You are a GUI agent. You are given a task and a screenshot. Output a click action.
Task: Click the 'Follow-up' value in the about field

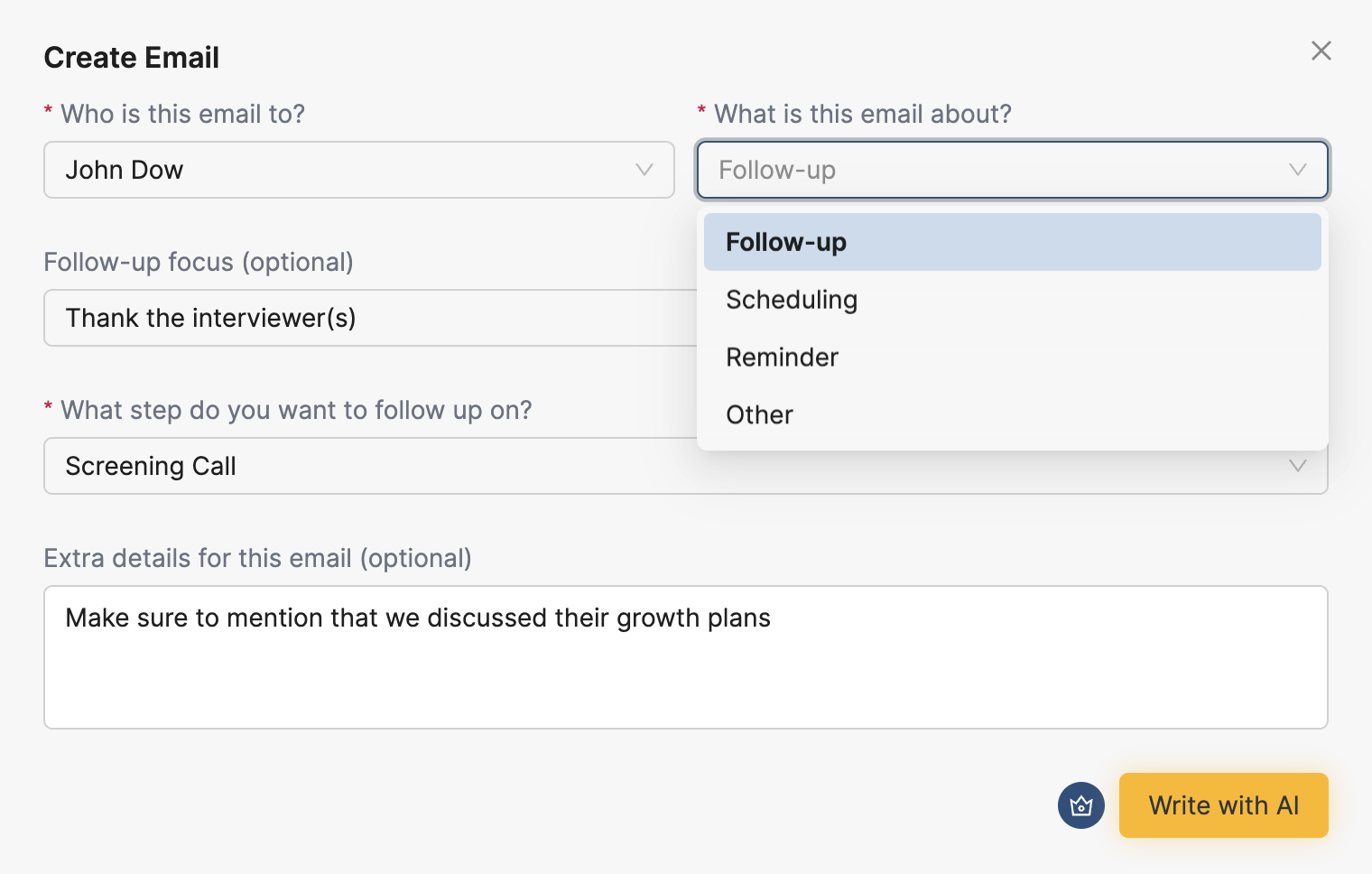point(775,170)
